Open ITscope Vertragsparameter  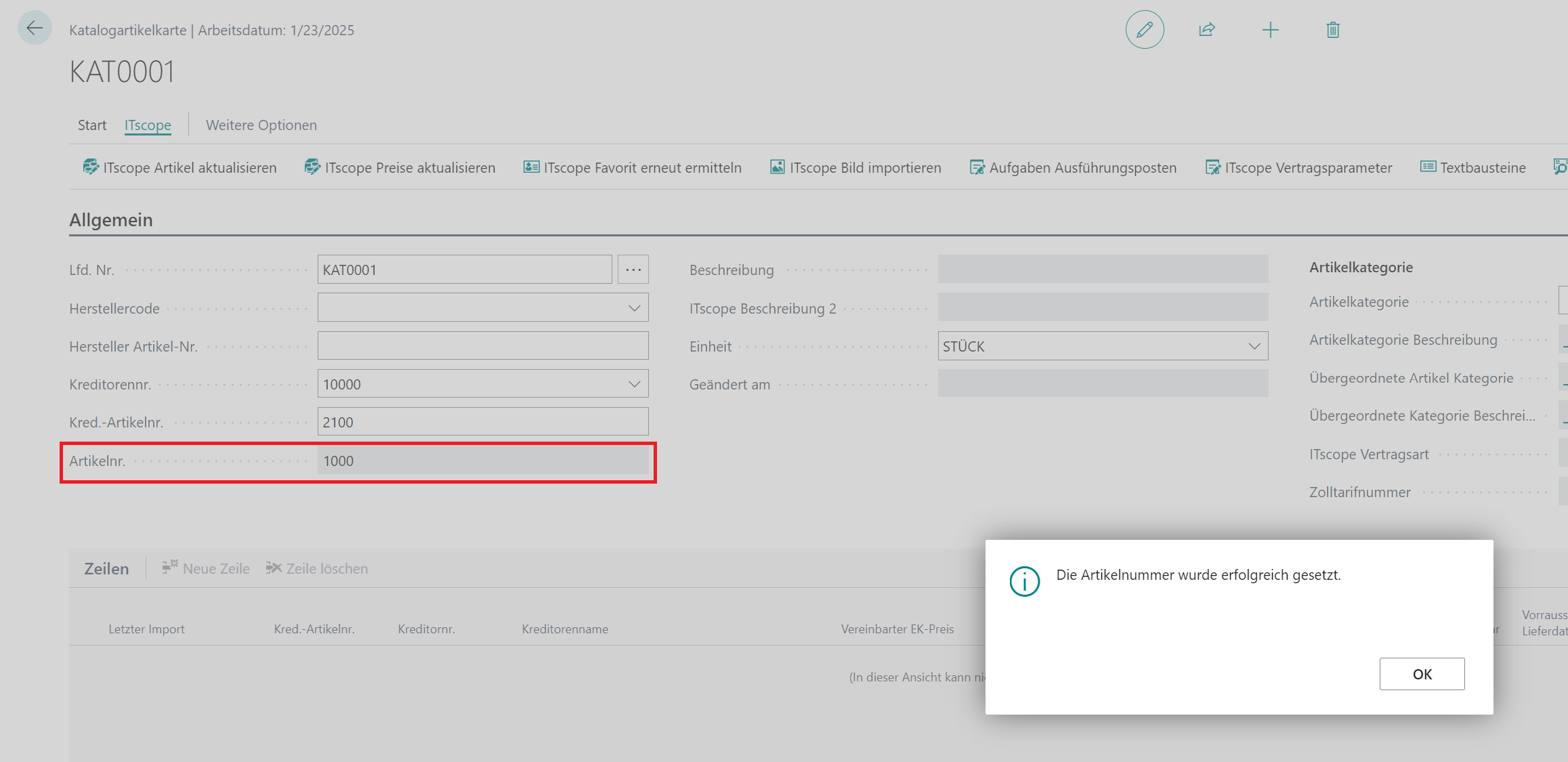(1298, 167)
